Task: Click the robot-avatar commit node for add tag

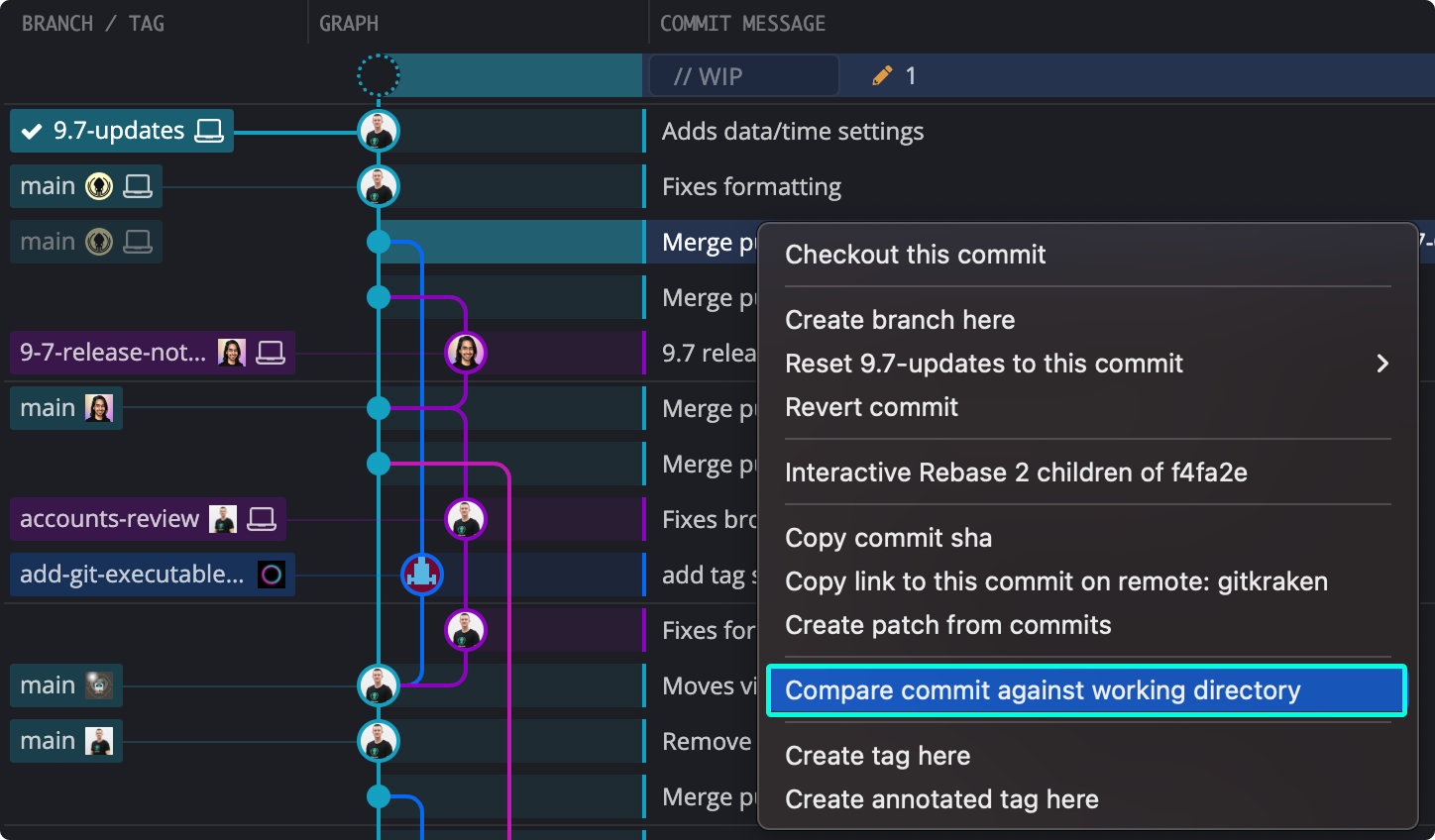Action: [x=422, y=575]
